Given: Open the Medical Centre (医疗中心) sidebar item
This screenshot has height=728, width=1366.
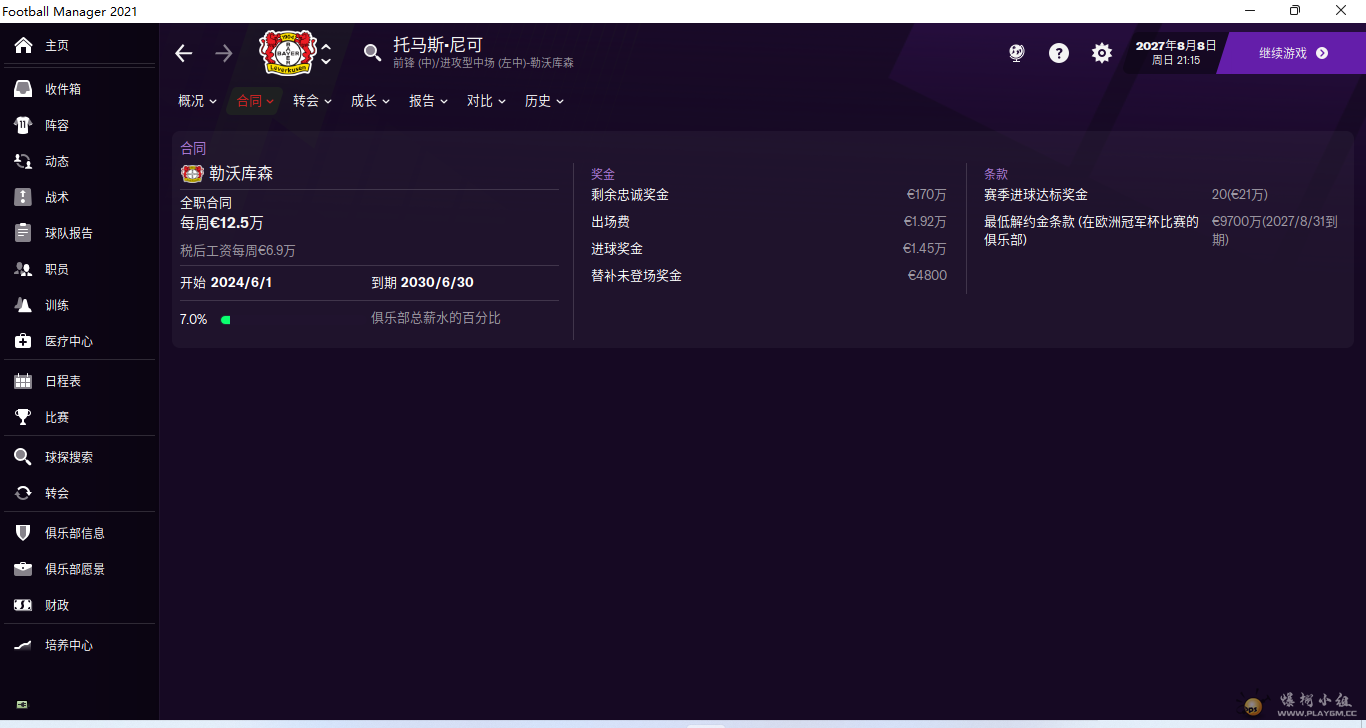Looking at the screenshot, I should [68, 341].
